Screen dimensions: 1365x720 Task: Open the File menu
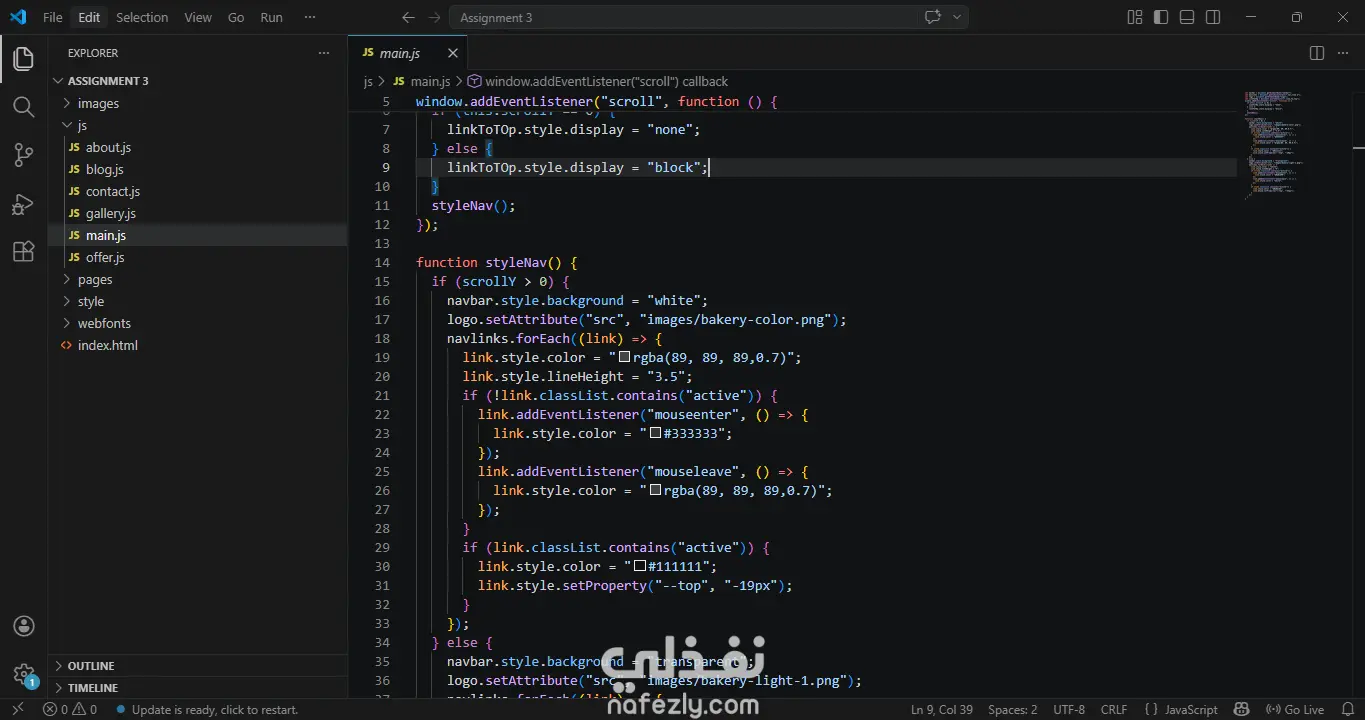tap(53, 17)
